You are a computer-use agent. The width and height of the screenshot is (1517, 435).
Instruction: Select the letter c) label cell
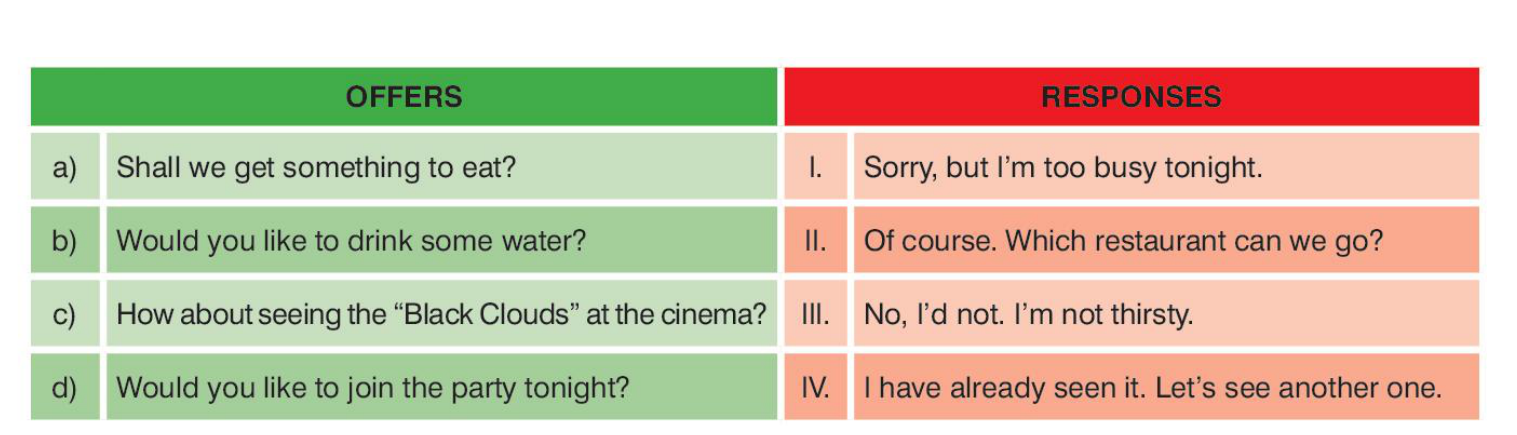click(65, 314)
